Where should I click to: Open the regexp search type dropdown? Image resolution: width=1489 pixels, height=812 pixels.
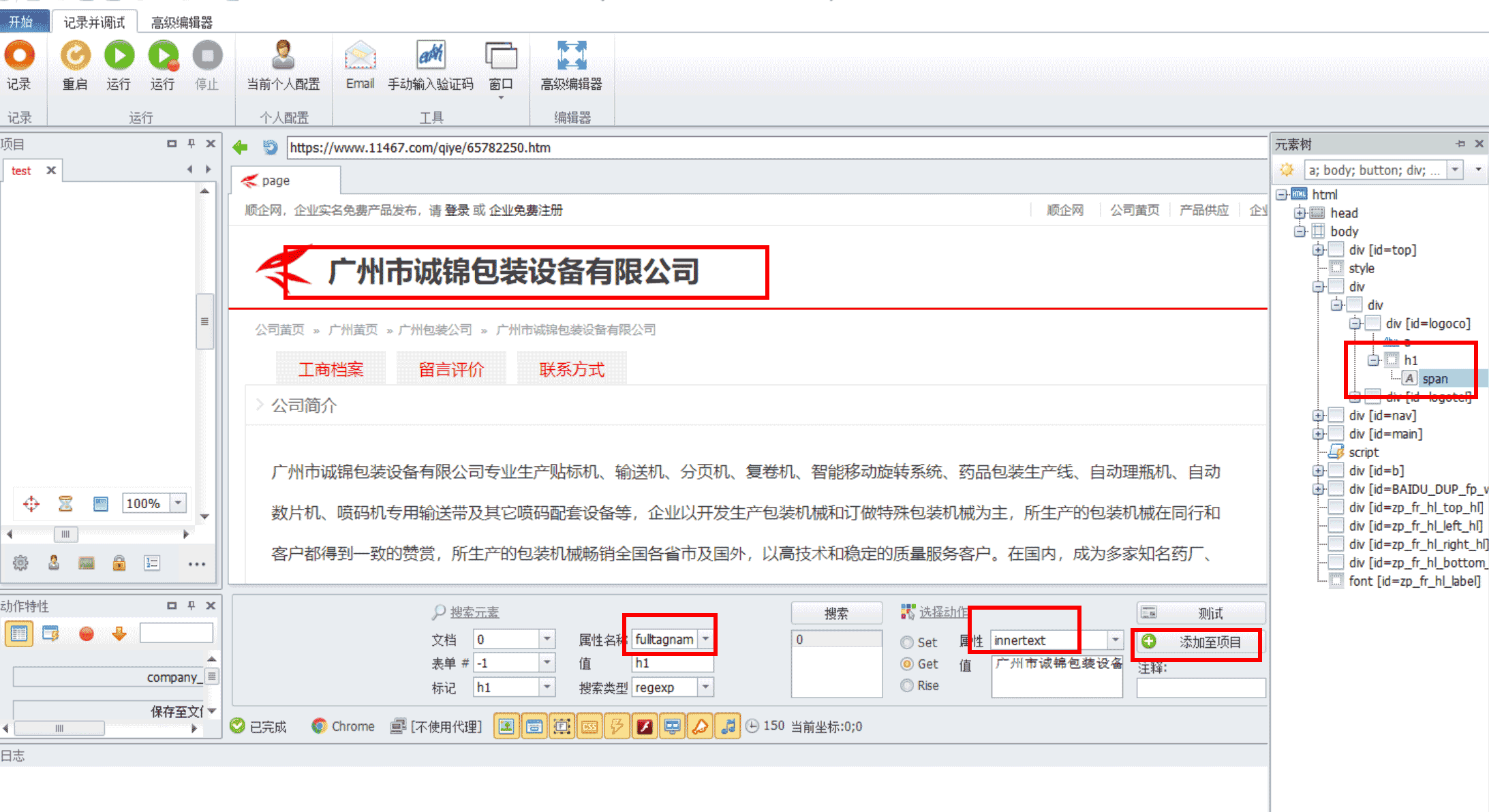[706, 687]
